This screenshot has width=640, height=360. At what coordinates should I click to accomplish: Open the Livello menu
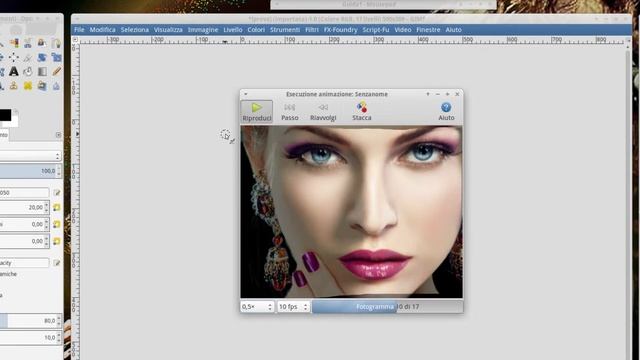click(x=233, y=30)
